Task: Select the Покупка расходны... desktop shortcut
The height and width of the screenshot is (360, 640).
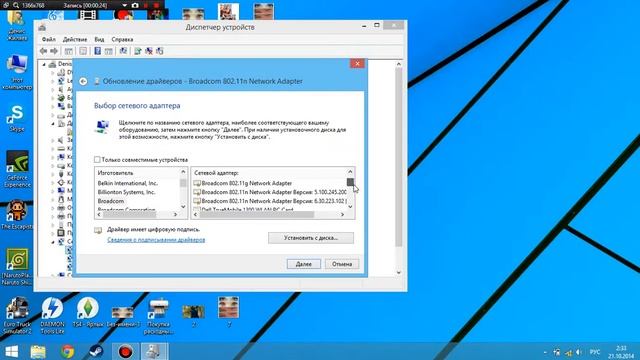Action: [x=158, y=316]
